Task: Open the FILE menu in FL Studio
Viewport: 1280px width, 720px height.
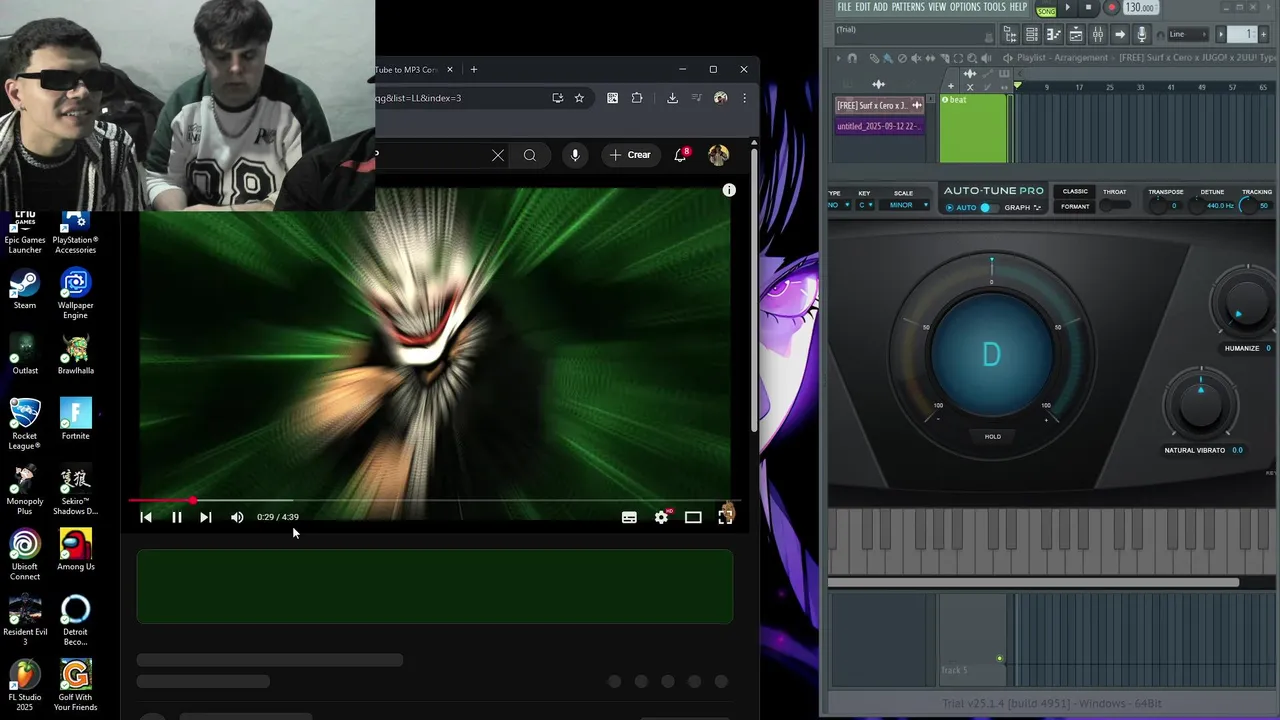Action: pos(844,7)
